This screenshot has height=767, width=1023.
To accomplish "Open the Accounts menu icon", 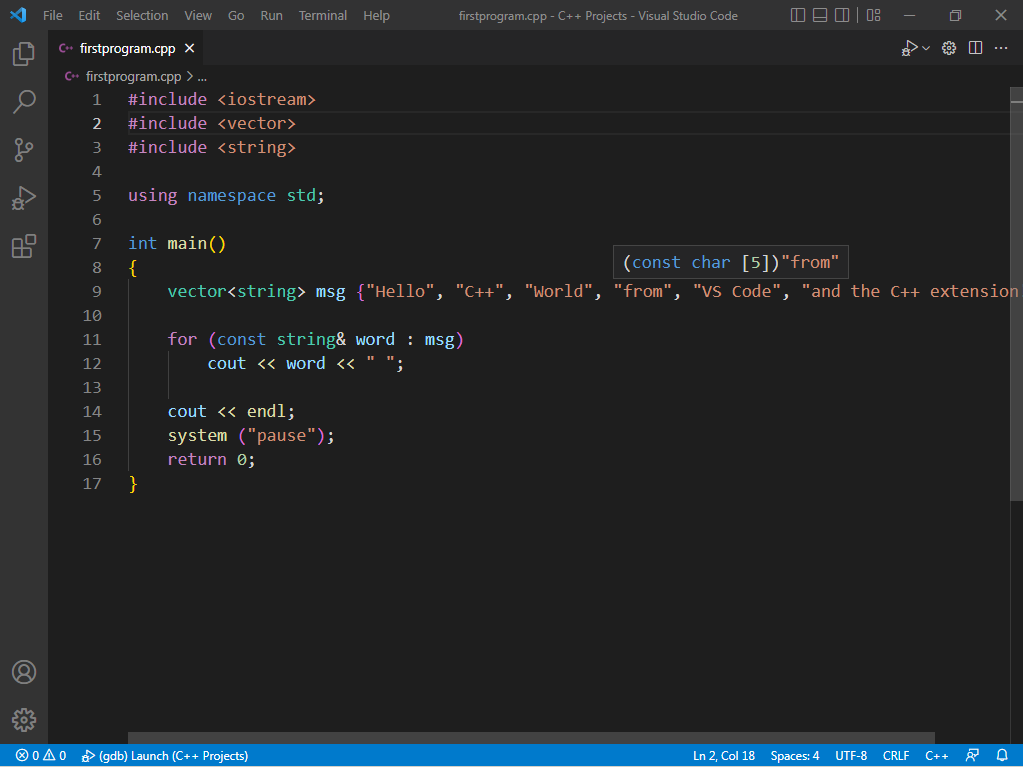I will pyautogui.click(x=23, y=672).
